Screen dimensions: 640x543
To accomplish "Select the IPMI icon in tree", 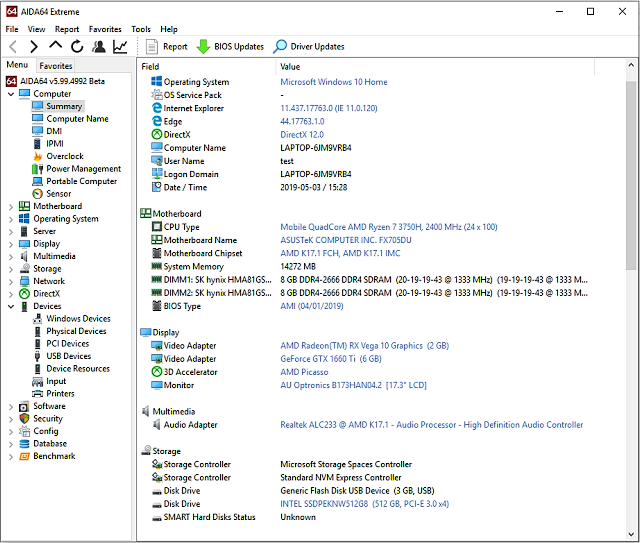I will (x=38, y=144).
